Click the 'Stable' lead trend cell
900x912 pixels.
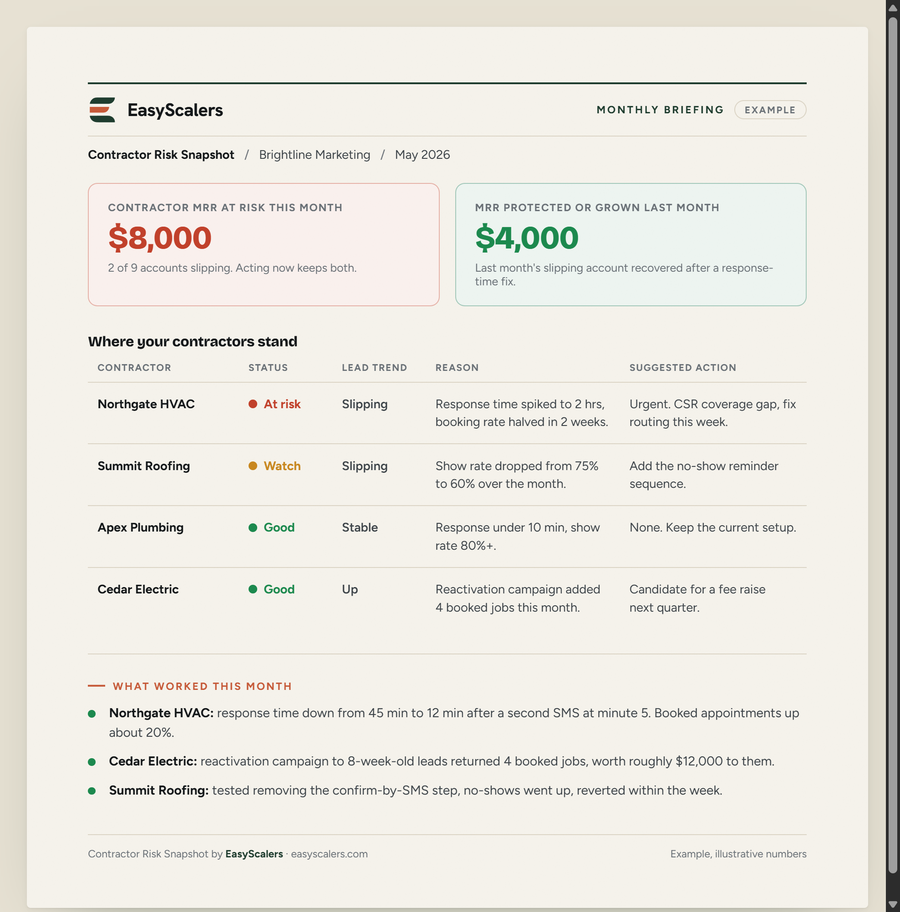click(360, 528)
